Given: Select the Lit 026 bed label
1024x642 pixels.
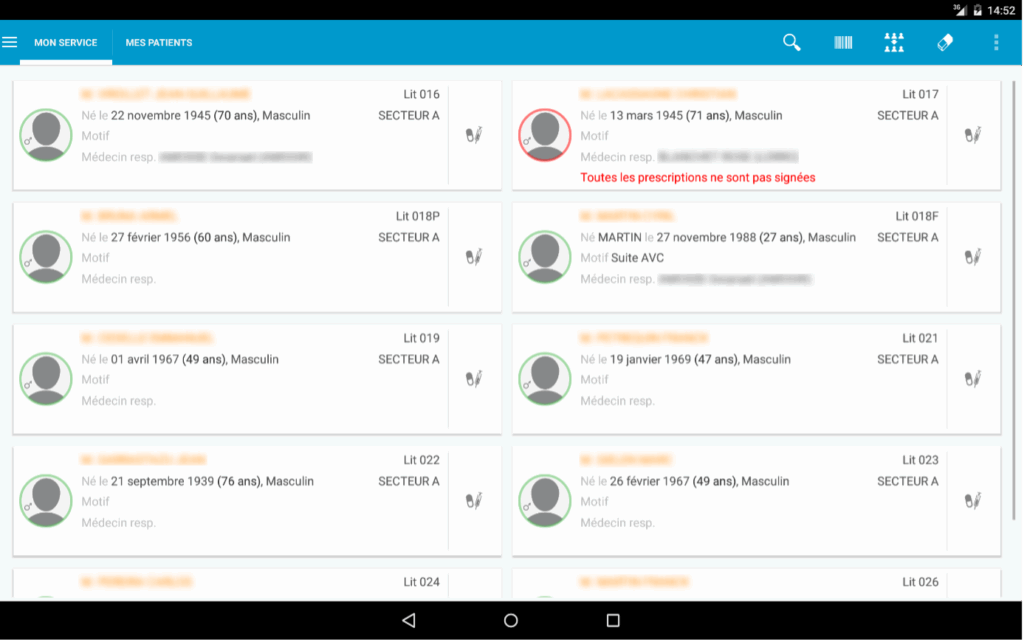Looking at the screenshot, I should [x=920, y=582].
